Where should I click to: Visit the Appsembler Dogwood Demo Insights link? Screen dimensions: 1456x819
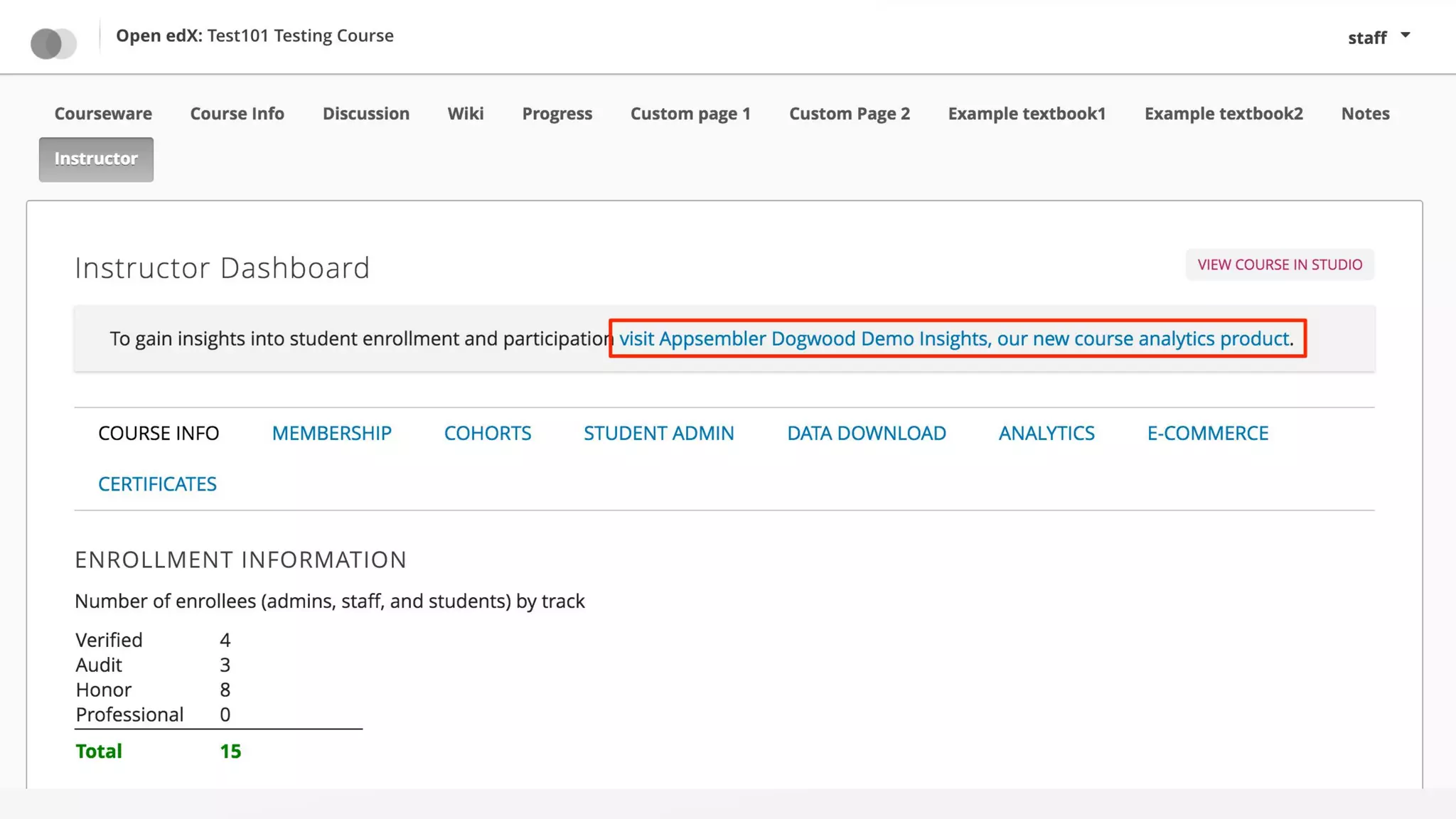(954, 338)
